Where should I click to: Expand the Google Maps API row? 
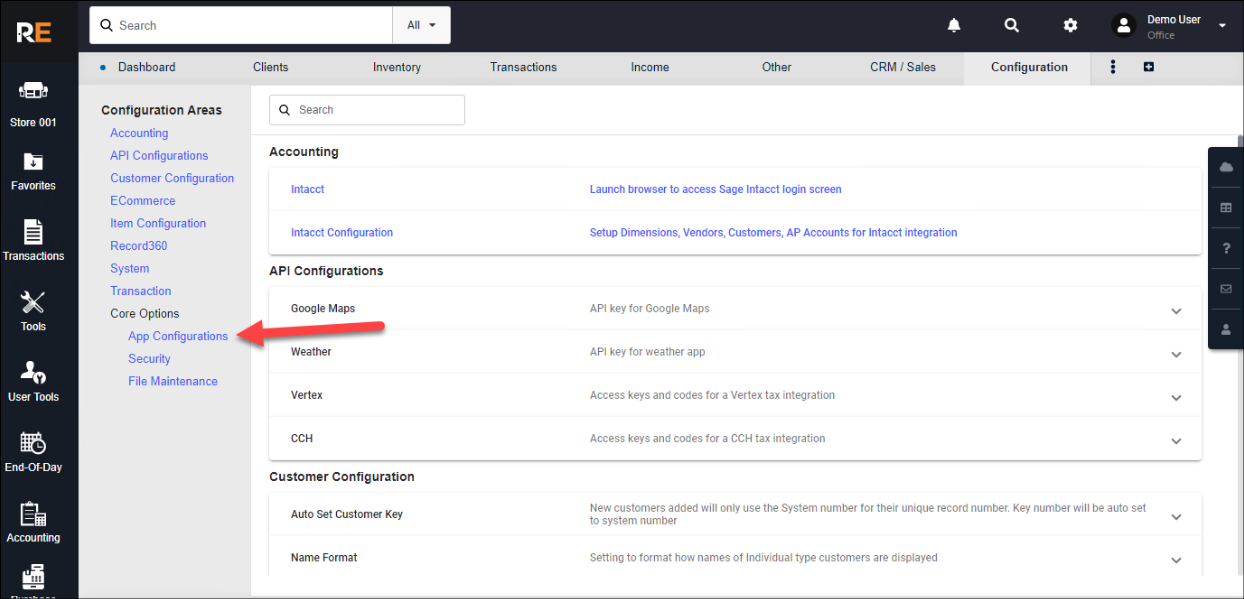click(1176, 310)
